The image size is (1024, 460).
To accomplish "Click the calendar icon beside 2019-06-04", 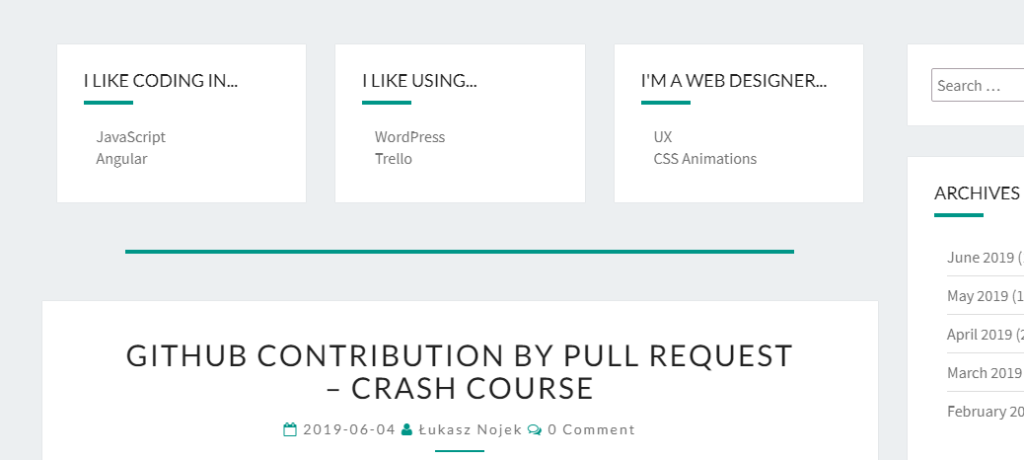I will [290, 429].
